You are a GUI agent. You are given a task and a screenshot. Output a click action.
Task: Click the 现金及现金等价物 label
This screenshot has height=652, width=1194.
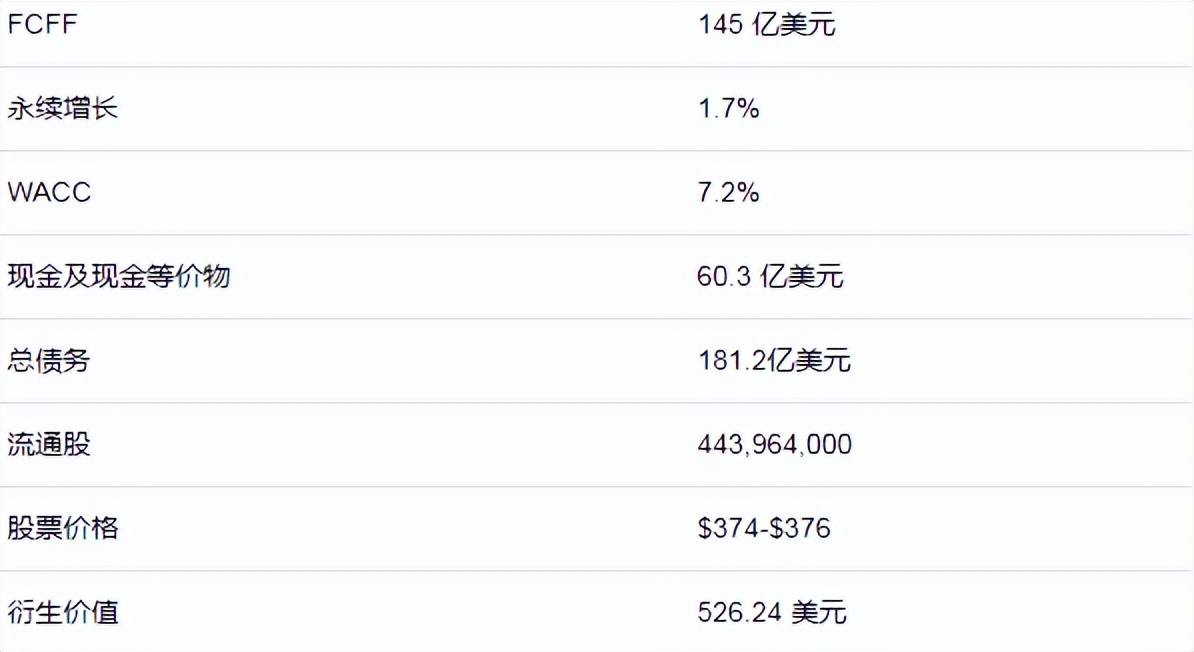pyautogui.click(x=119, y=276)
